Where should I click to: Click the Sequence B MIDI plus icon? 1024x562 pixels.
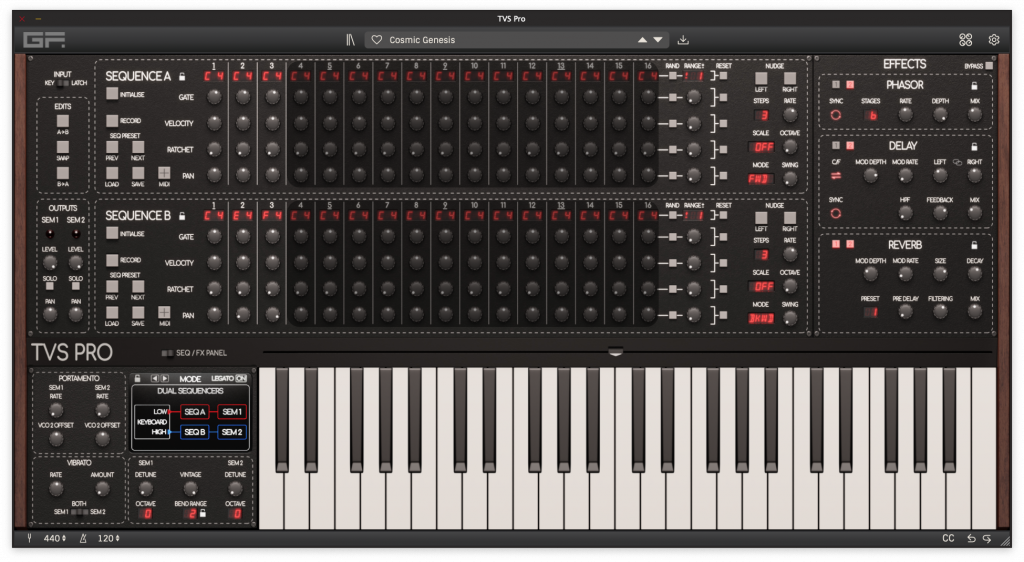pos(164,312)
